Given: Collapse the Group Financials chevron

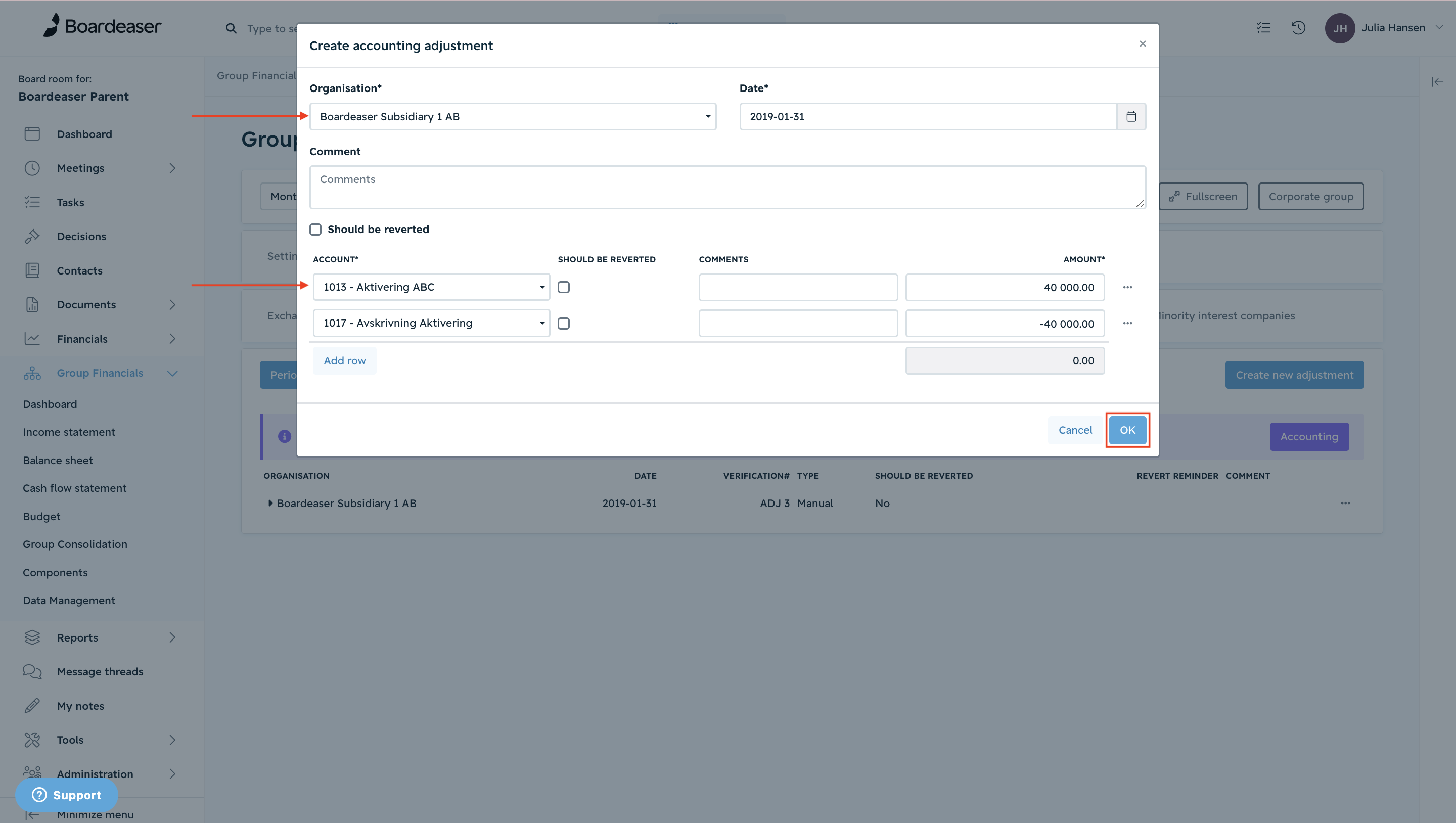Looking at the screenshot, I should pyautogui.click(x=172, y=373).
